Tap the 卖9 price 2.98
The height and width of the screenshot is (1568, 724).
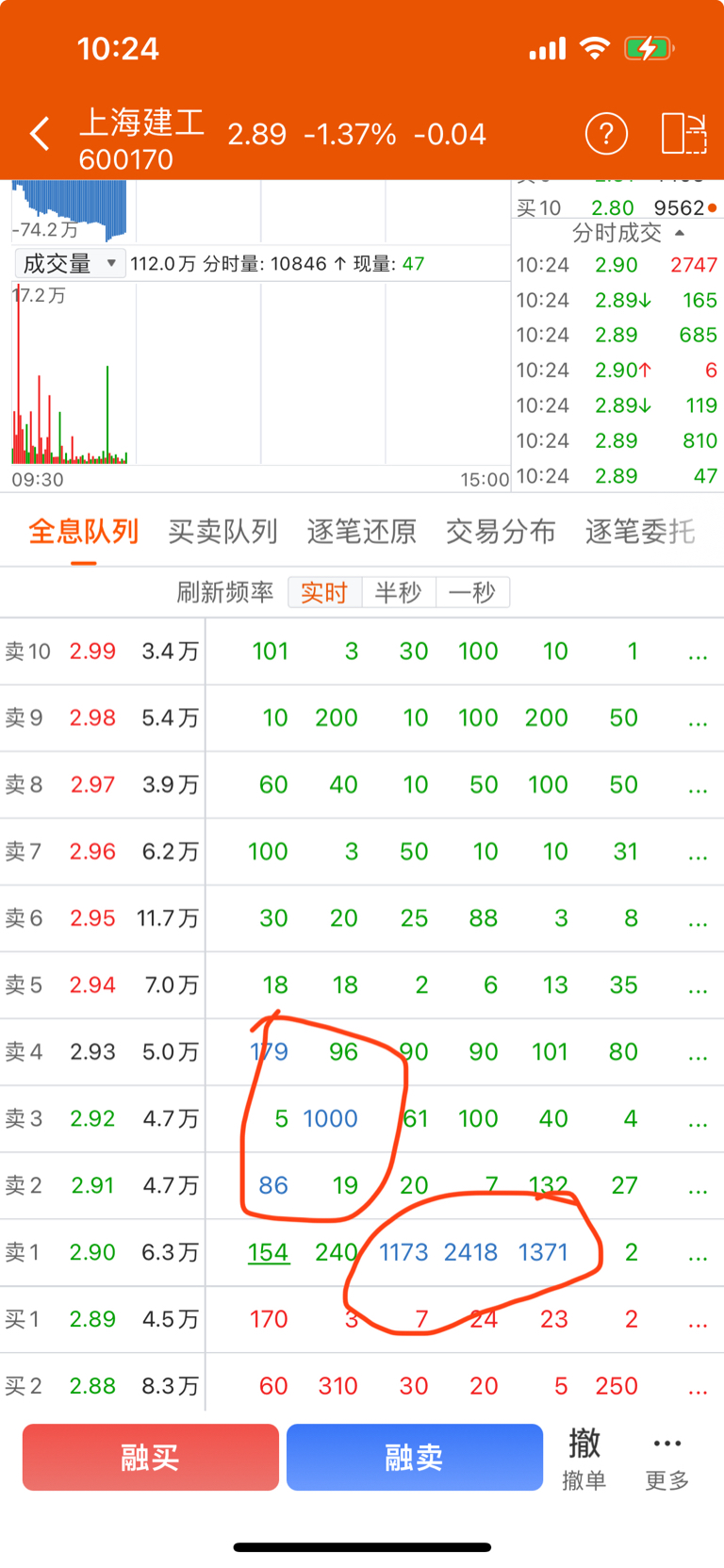(92, 718)
